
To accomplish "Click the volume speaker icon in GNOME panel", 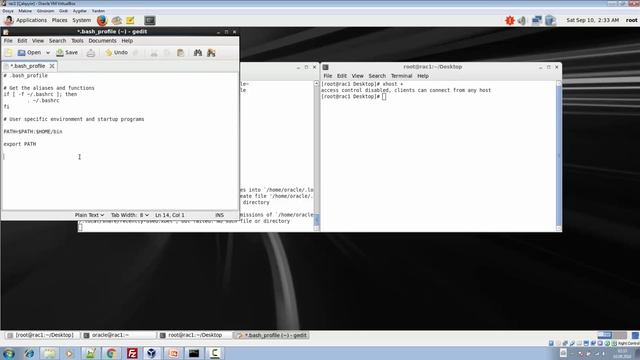I will coord(522,20).
